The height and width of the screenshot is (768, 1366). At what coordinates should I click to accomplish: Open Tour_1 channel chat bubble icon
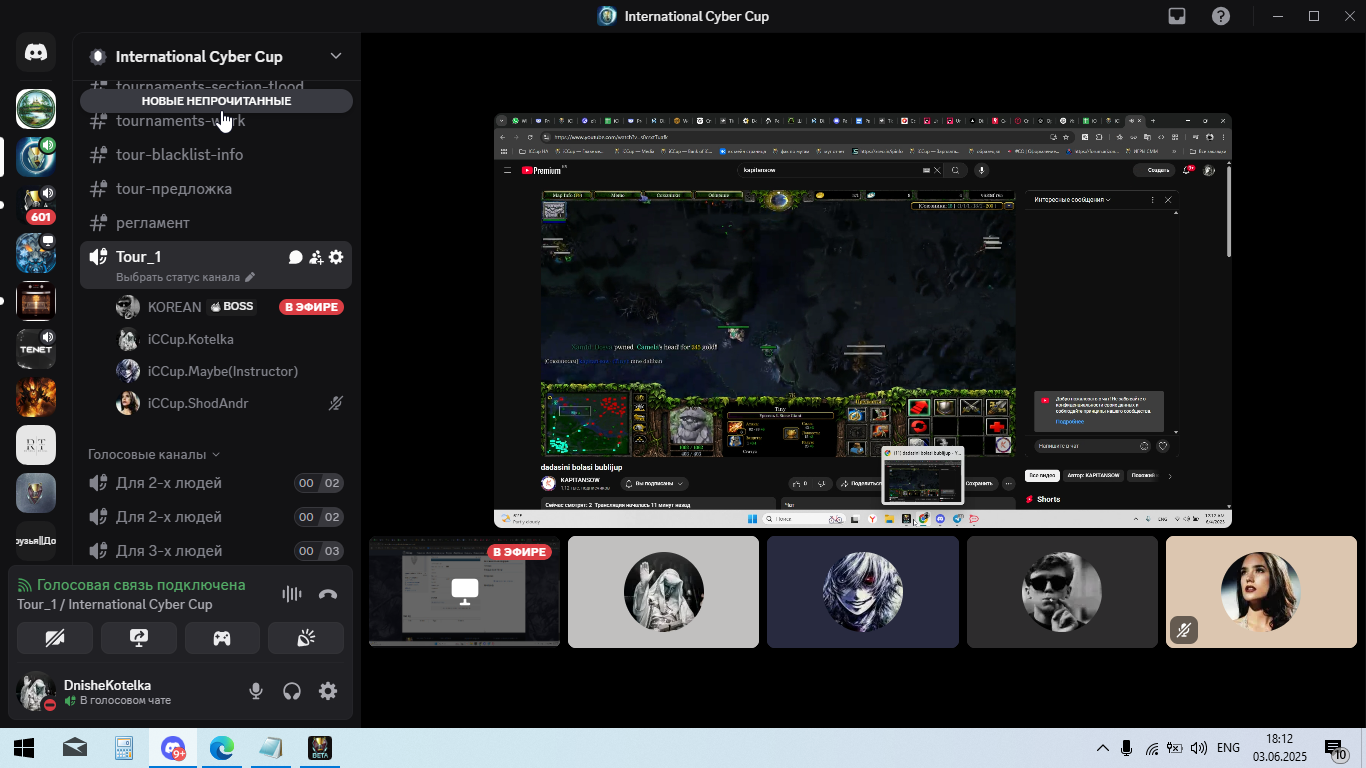pyautogui.click(x=296, y=257)
